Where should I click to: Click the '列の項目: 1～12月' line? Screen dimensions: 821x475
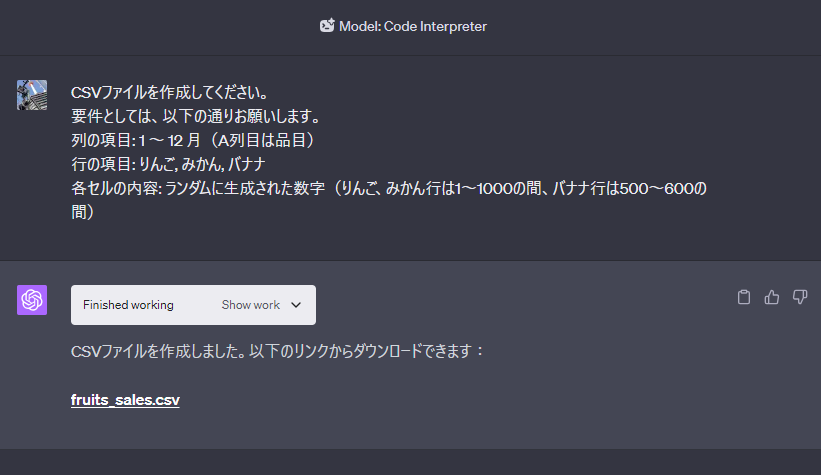point(193,140)
